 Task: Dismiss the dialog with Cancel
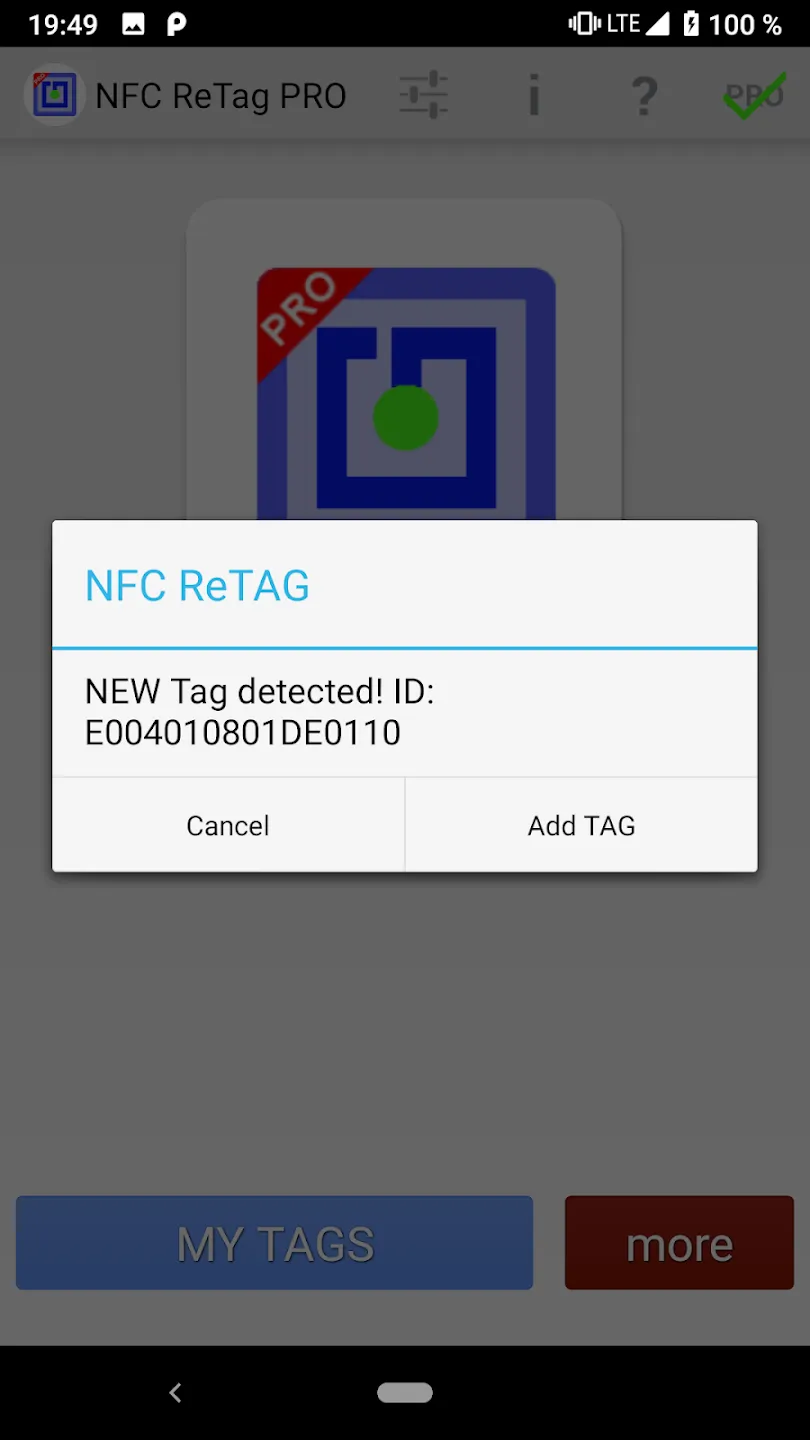(x=228, y=825)
